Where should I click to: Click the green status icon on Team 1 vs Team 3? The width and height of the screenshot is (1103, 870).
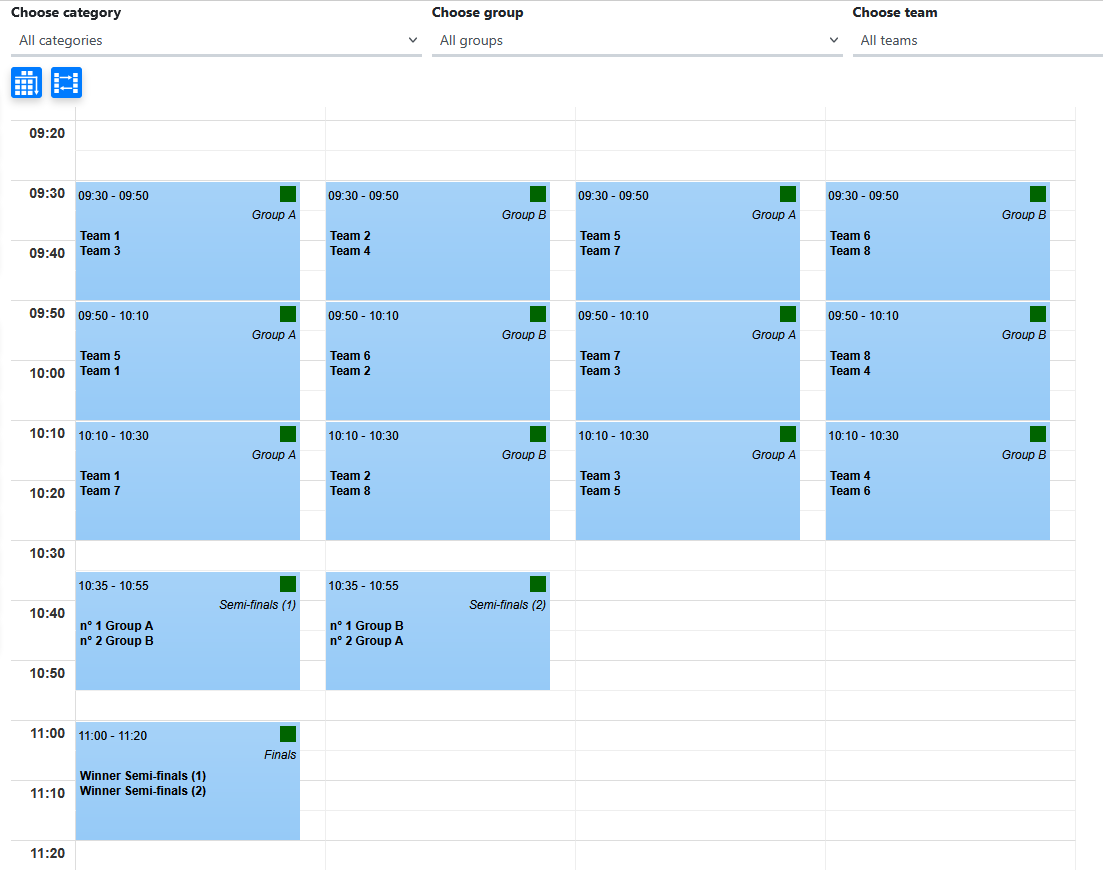tap(287, 193)
